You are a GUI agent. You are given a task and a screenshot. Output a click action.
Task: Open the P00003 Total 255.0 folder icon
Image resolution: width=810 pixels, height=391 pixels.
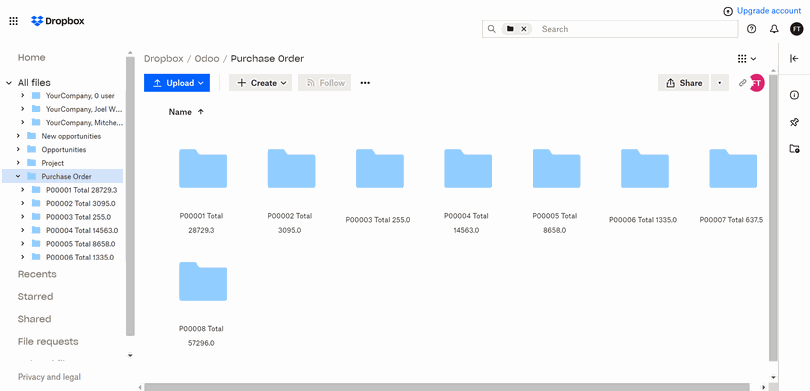click(380, 168)
